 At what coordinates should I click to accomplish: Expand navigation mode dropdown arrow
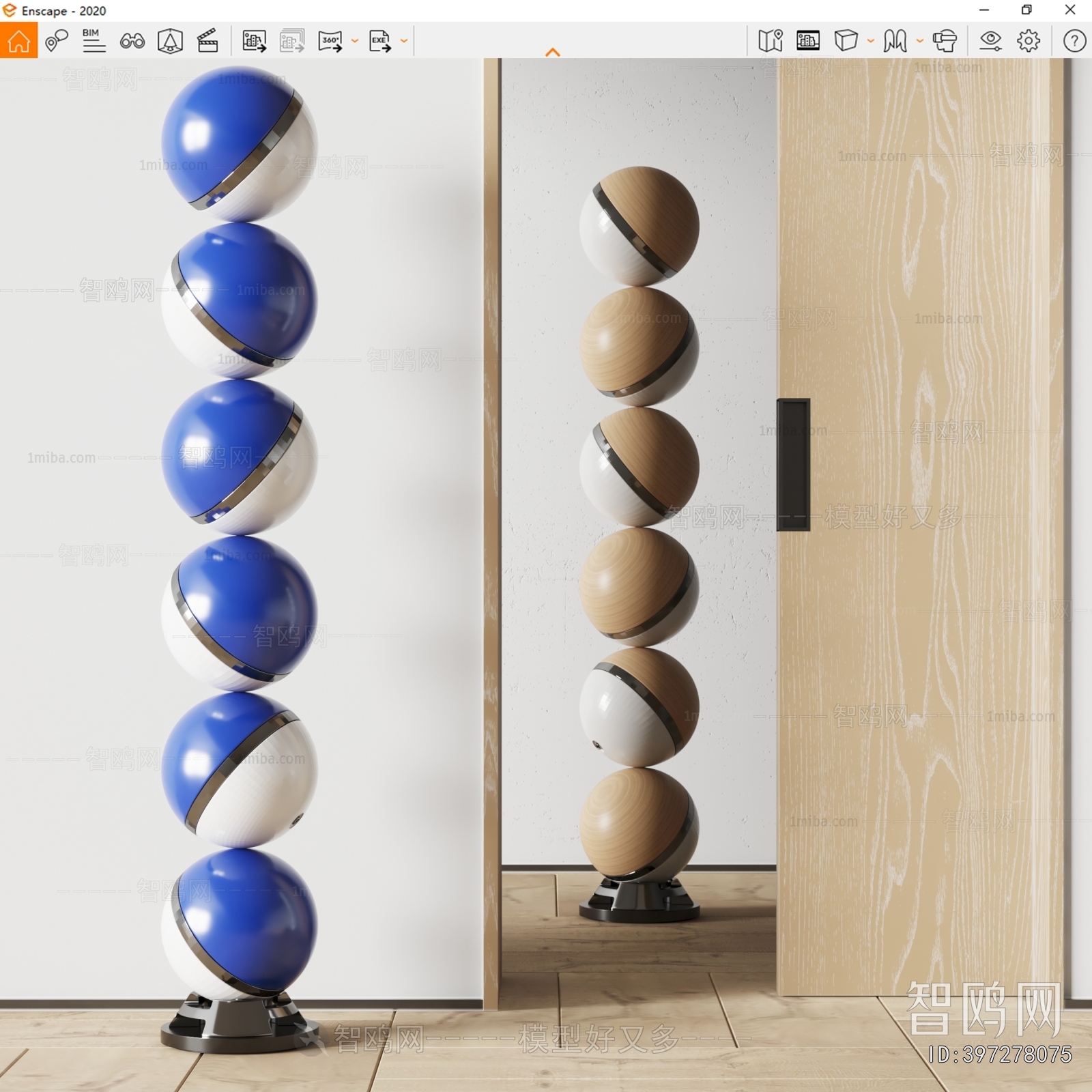click(x=920, y=41)
